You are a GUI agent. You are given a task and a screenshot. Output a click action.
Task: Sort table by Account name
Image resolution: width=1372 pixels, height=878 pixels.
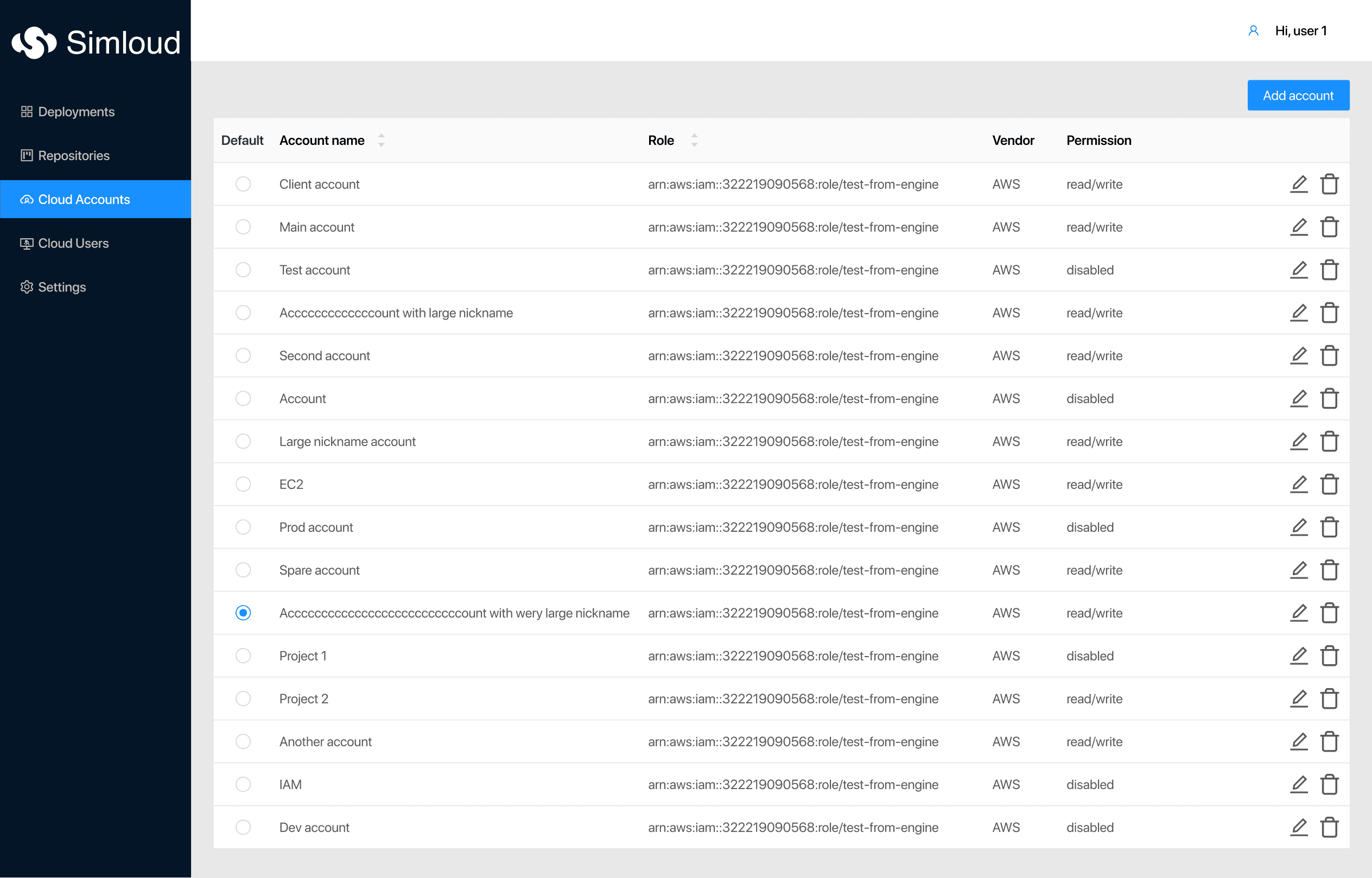pos(381,140)
